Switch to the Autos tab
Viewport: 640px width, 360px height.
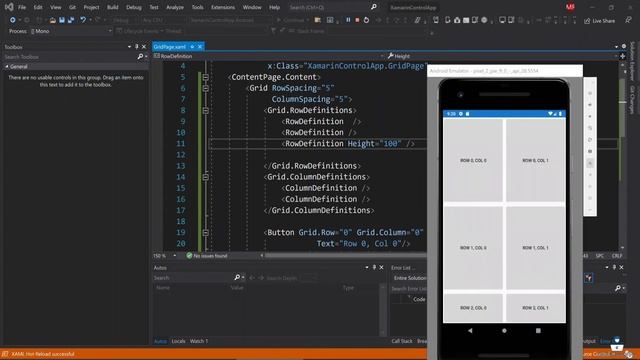[160, 341]
